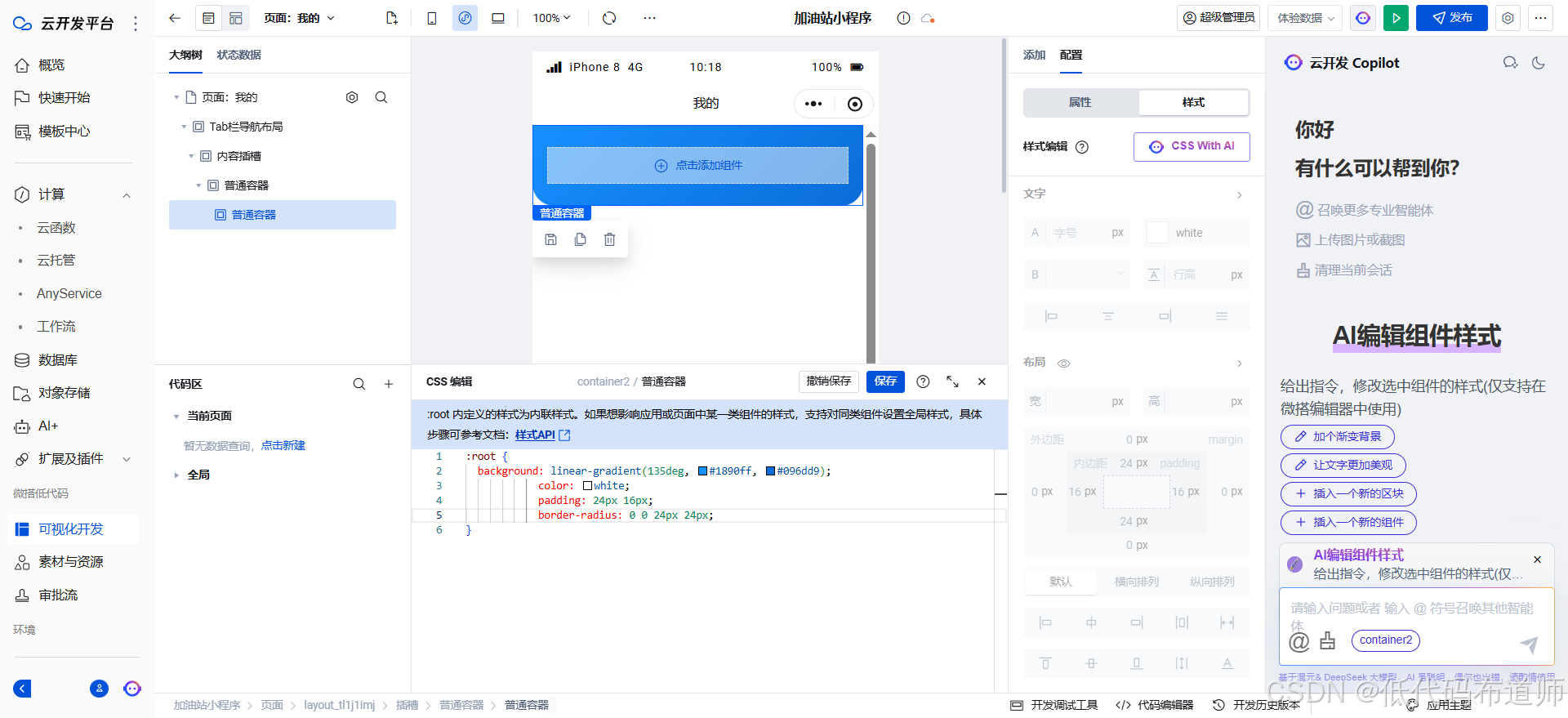The height and width of the screenshot is (718, 1568).
Task: Open the outline tree panel icon
Action: tap(208, 18)
